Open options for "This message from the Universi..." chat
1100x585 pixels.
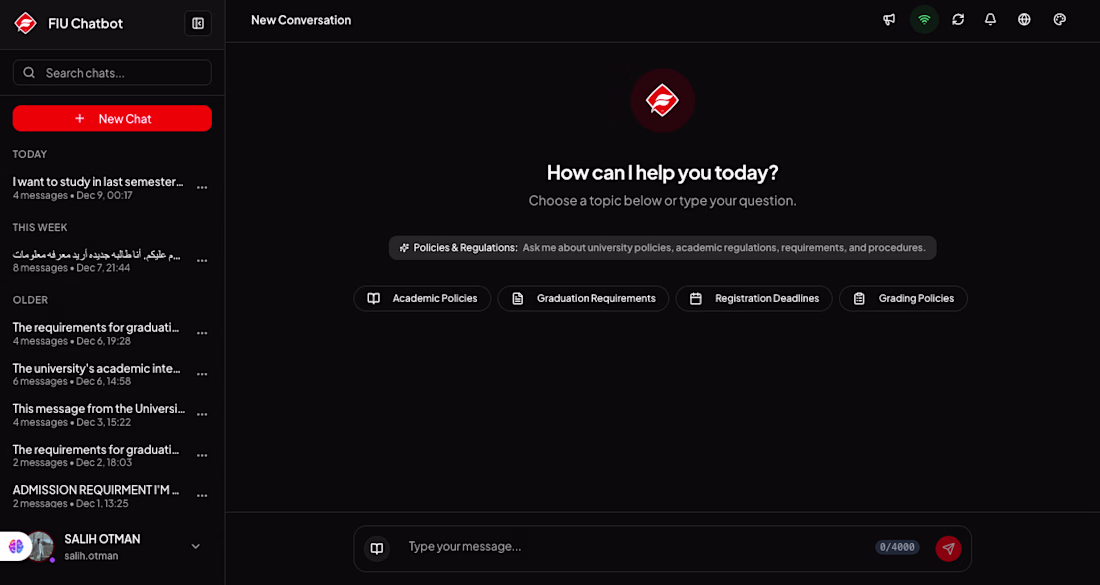(x=202, y=415)
